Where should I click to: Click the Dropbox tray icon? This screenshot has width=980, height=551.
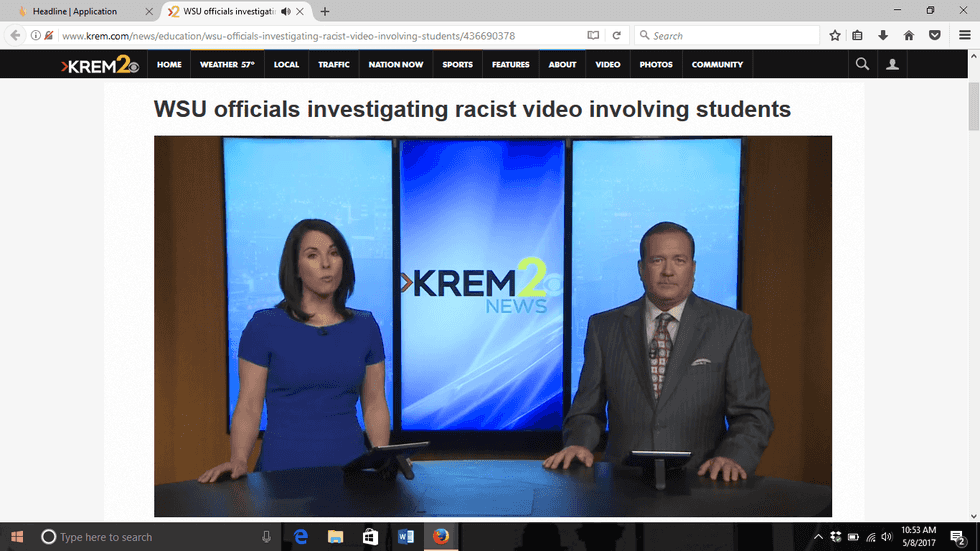tap(836, 537)
